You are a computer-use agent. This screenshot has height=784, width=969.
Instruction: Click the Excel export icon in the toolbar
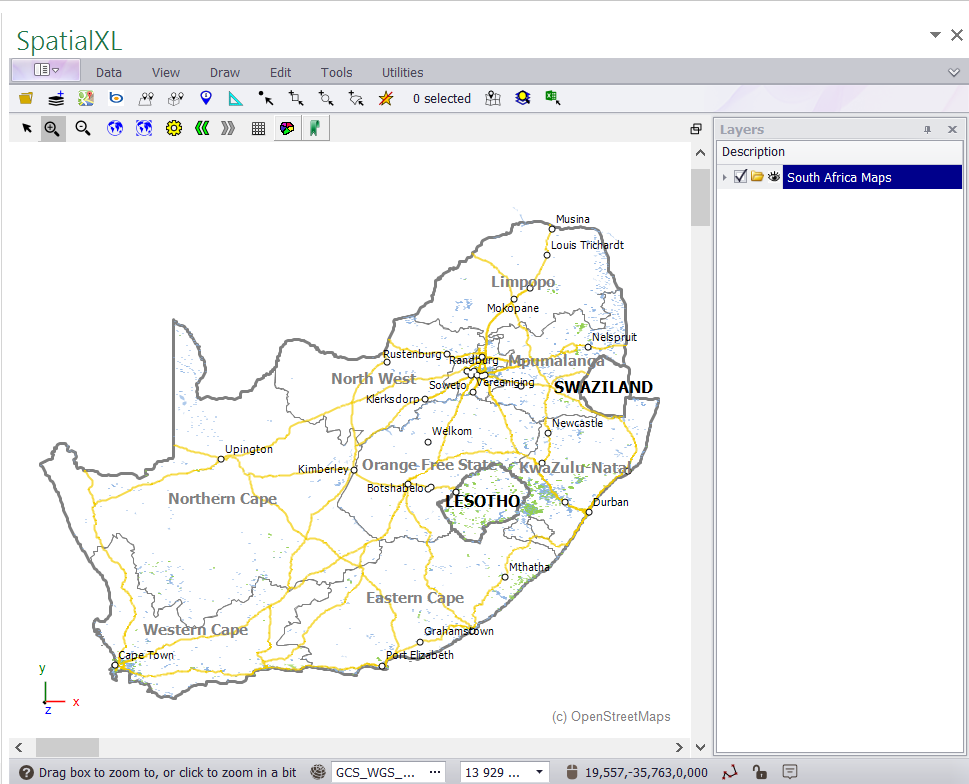pyautogui.click(x=552, y=97)
